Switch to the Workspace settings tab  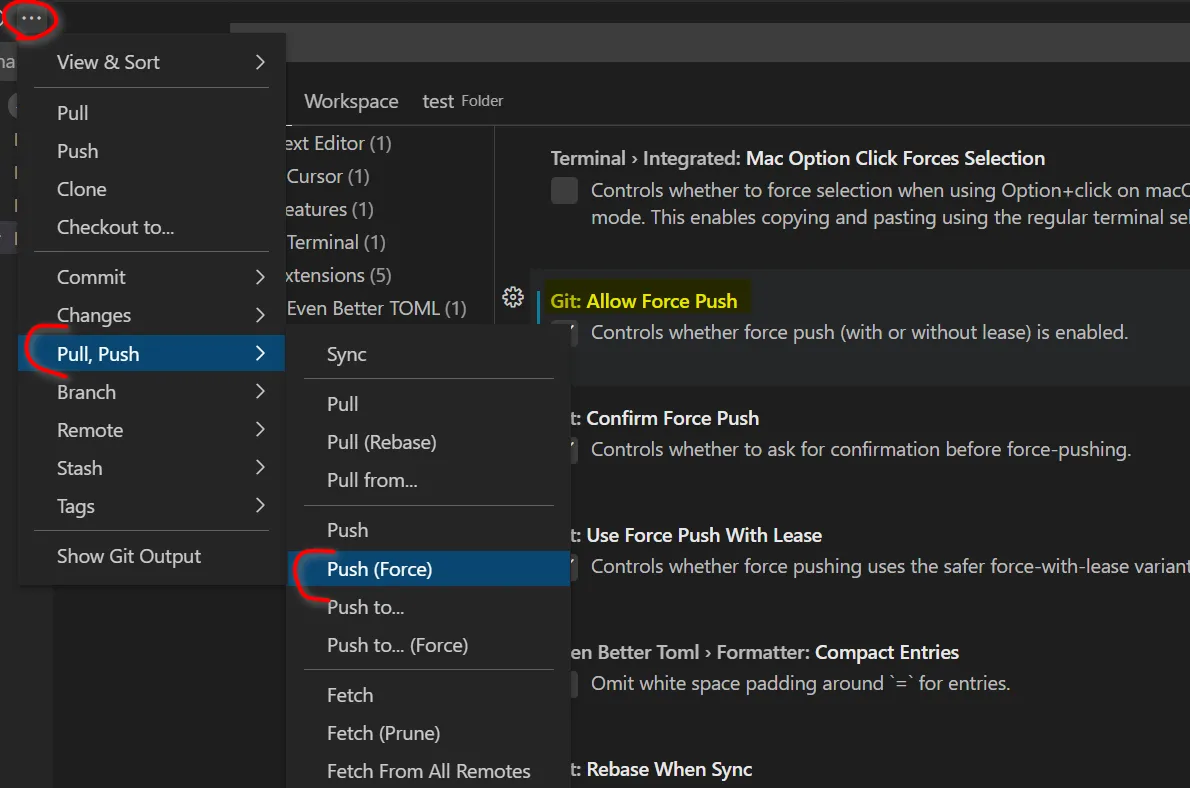point(351,101)
